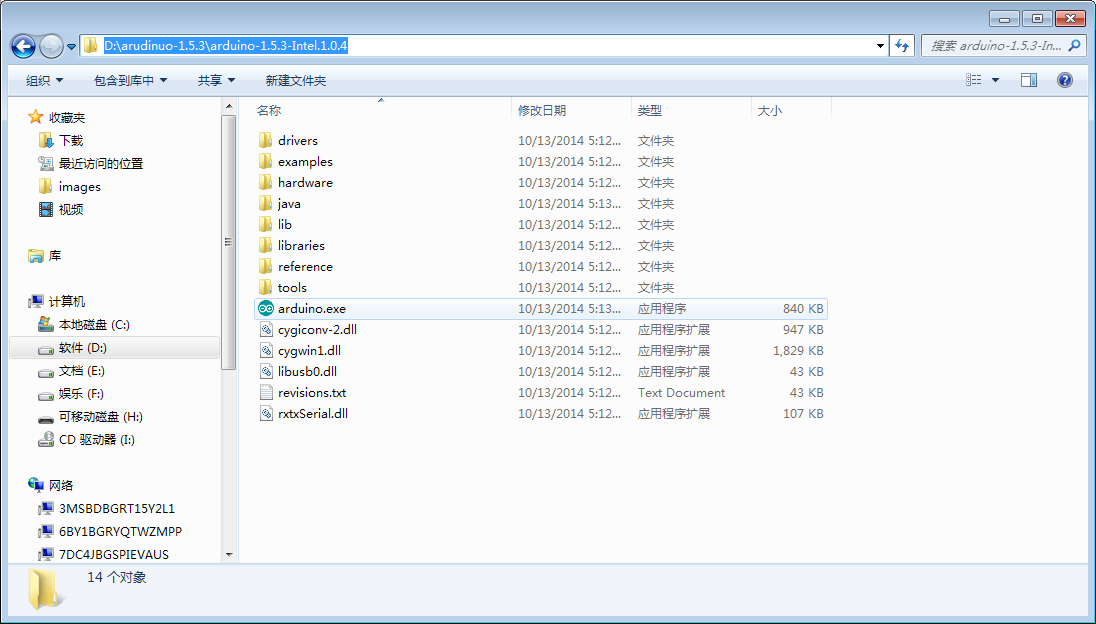
Task: Open 文档 (E:) drive
Action: [81, 370]
